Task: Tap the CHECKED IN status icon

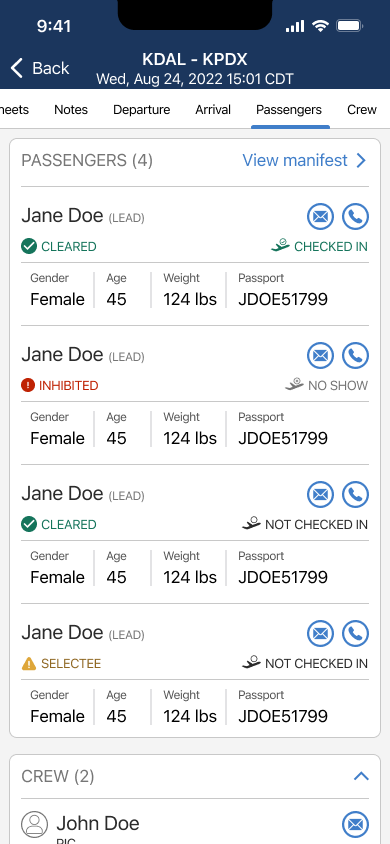Action: click(280, 246)
